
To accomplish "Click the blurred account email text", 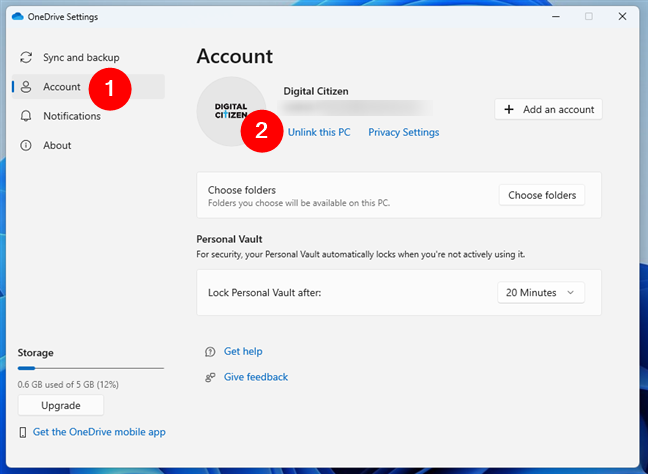I will tap(355, 107).
